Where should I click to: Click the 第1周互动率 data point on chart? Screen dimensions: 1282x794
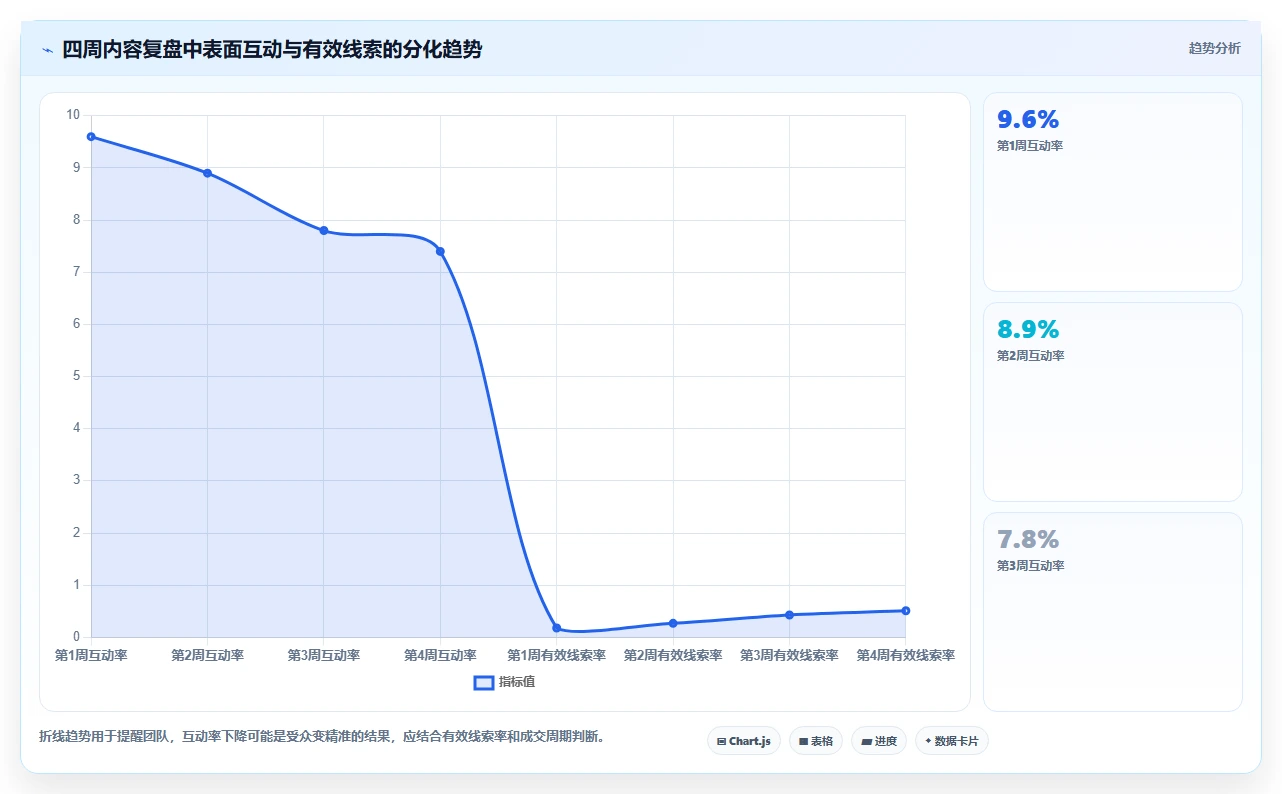(x=91, y=136)
